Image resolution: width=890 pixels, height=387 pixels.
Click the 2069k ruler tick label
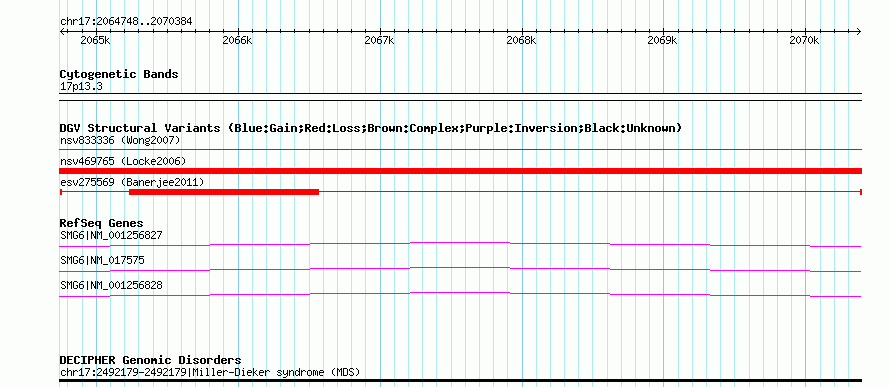pyautogui.click(x=662, y=41)
